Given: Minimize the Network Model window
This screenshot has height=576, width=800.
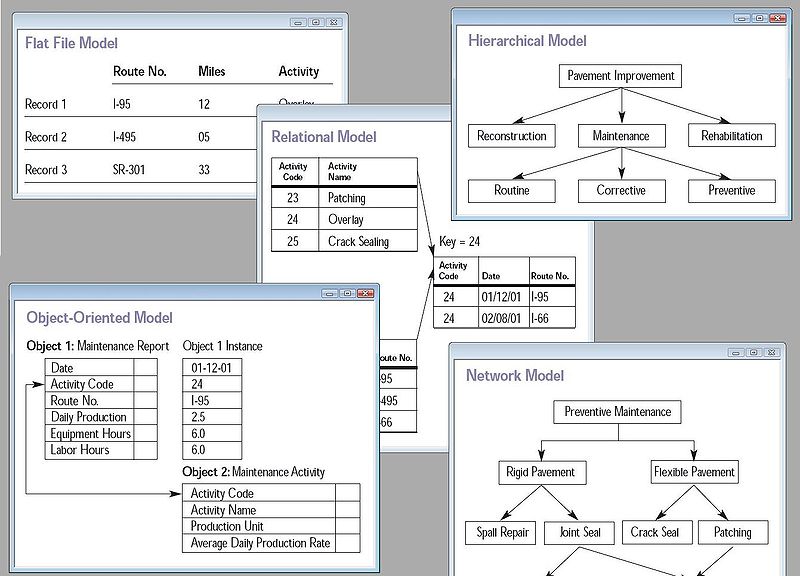Looking at the screenshot, I should click(736, 353).
